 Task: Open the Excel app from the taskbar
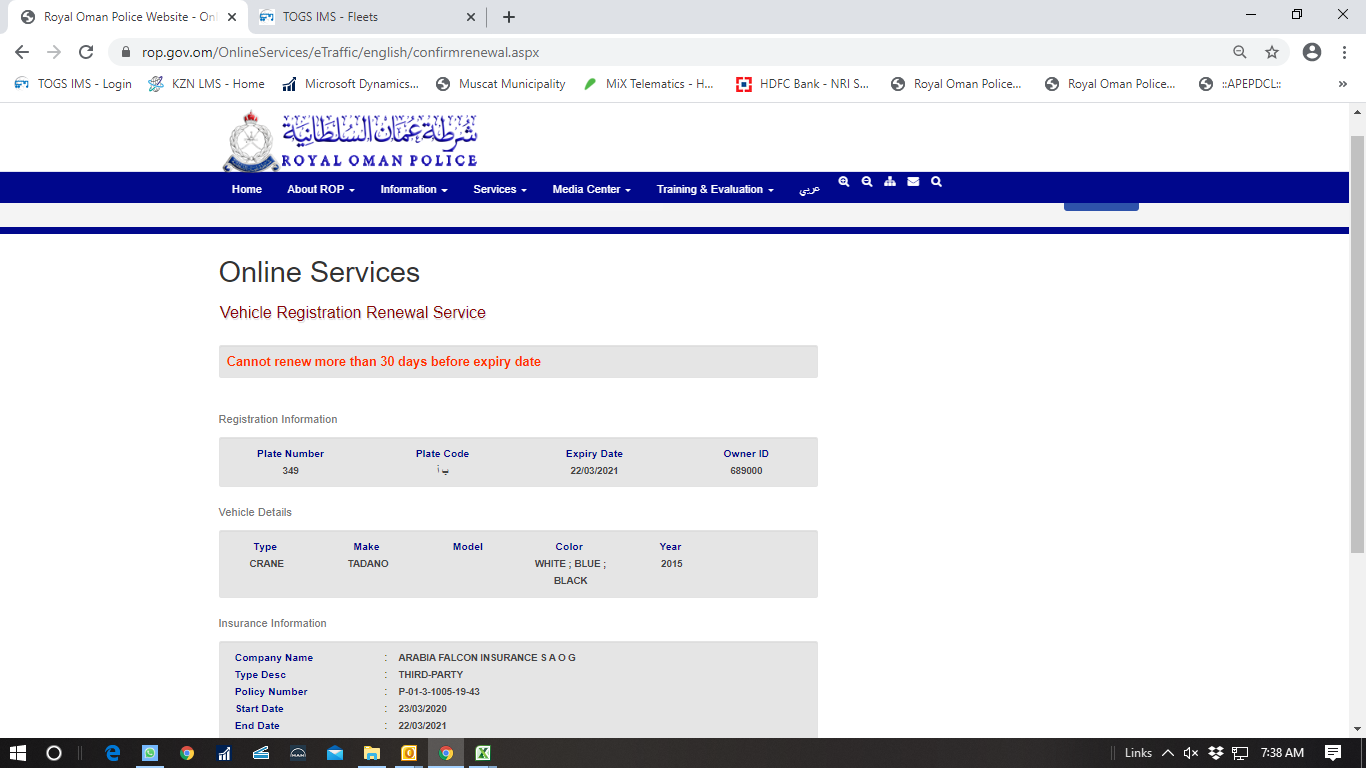(x=482, y=753)
